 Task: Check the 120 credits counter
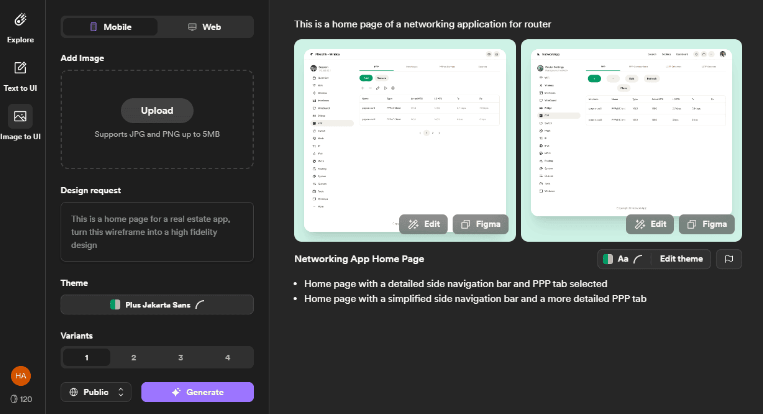pos(21,399)
